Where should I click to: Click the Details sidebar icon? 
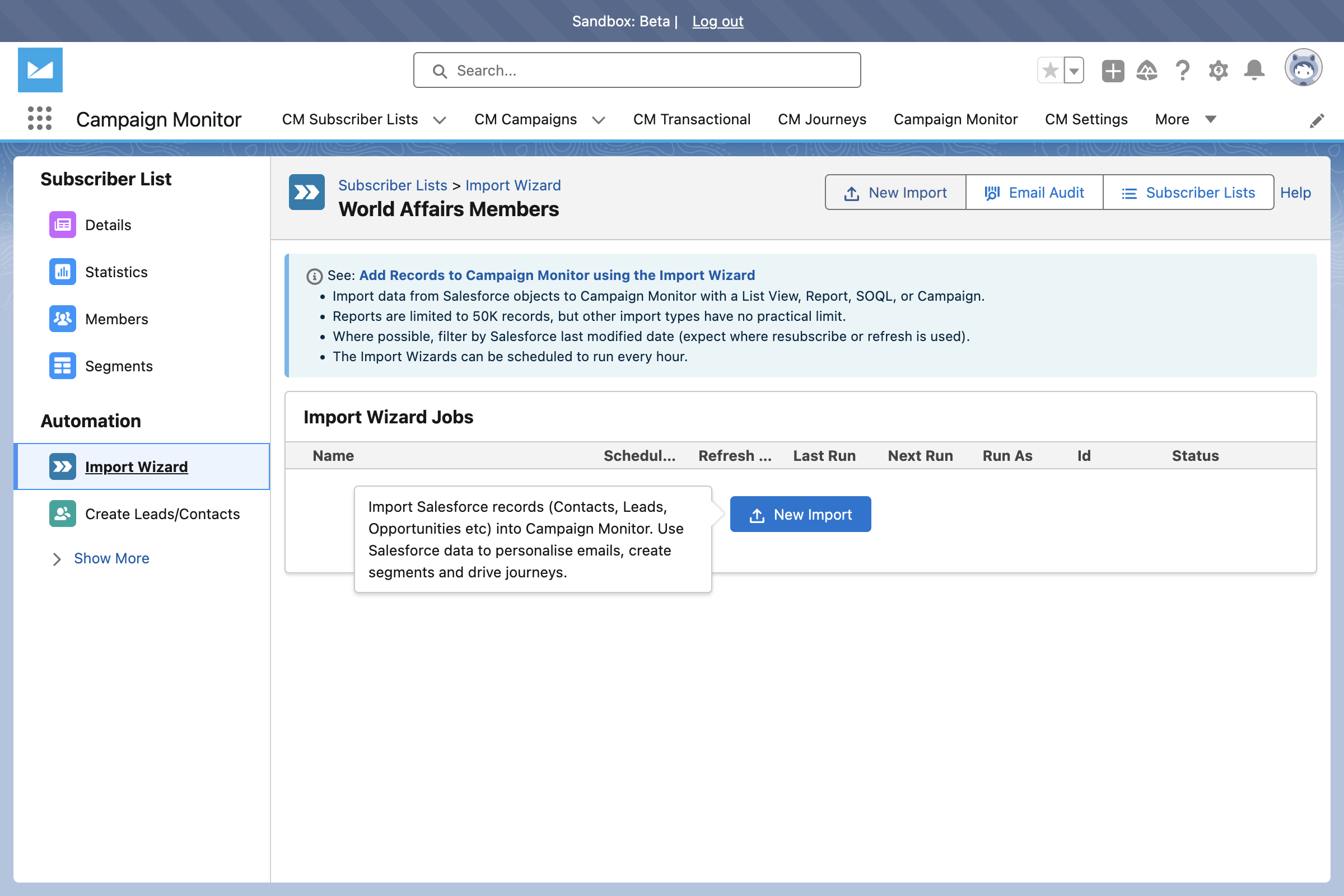[62, 225]
